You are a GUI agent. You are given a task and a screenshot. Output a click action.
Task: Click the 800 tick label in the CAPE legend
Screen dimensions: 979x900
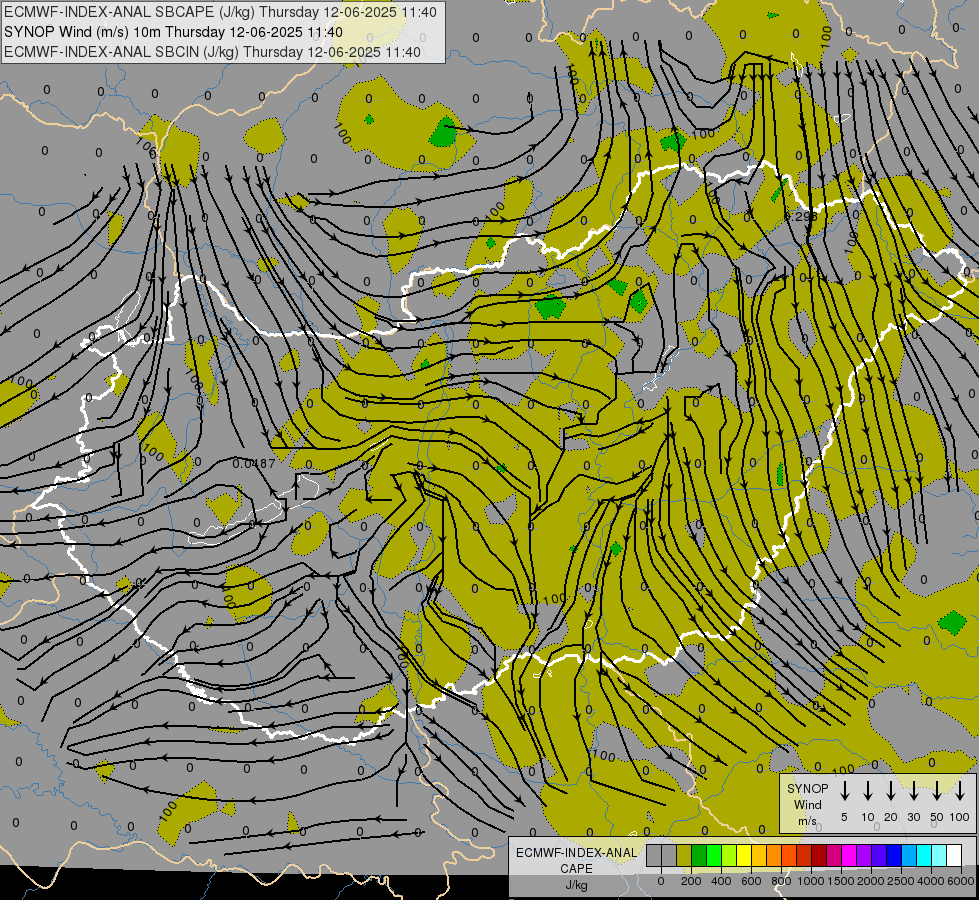781,881
